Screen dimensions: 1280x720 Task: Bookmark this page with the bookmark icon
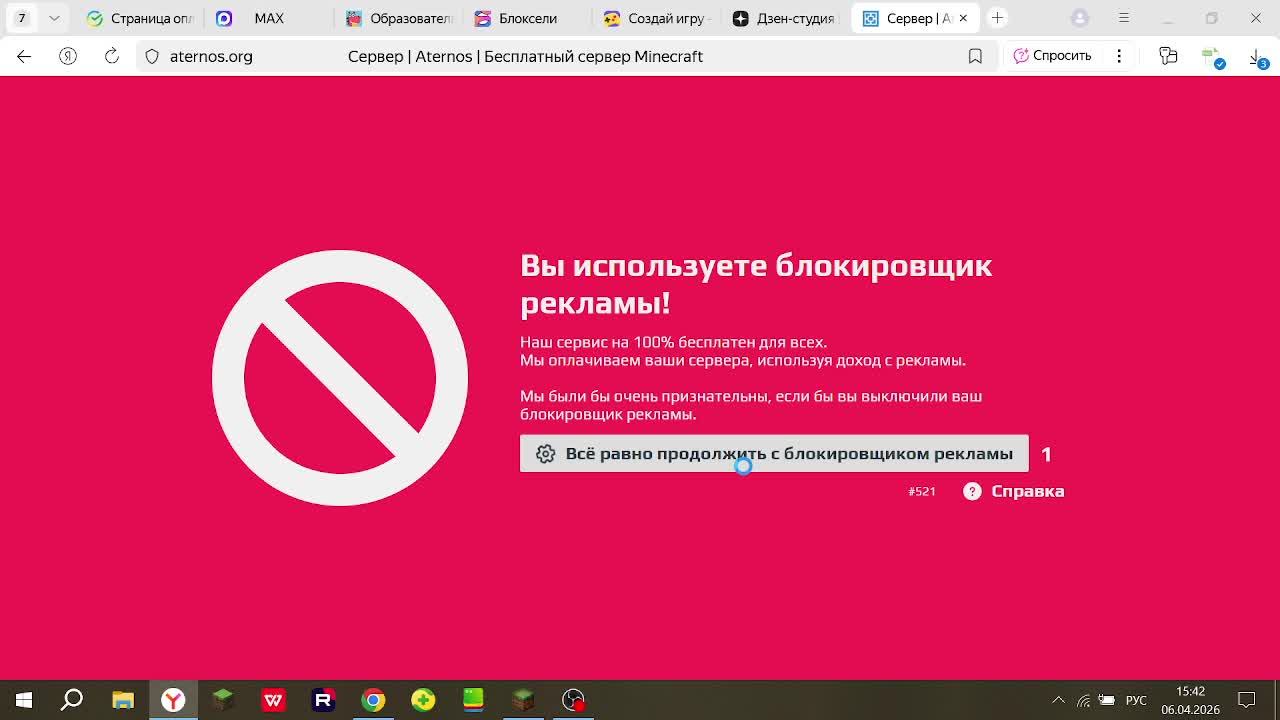[975, 56]
